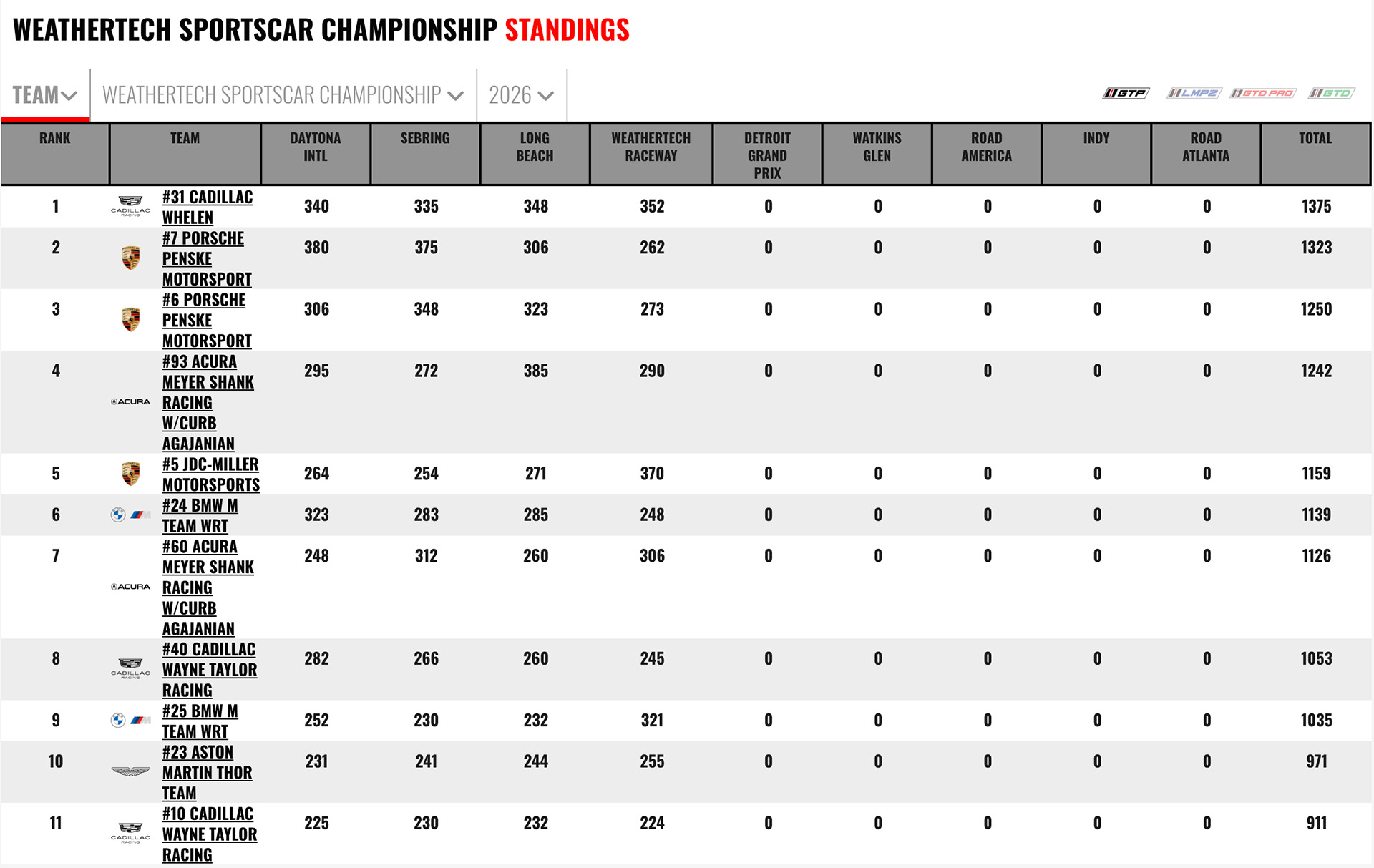Click the Aston Martin wings logo
This screenshot has width=1374, height=868.
[x=130, y=772]
